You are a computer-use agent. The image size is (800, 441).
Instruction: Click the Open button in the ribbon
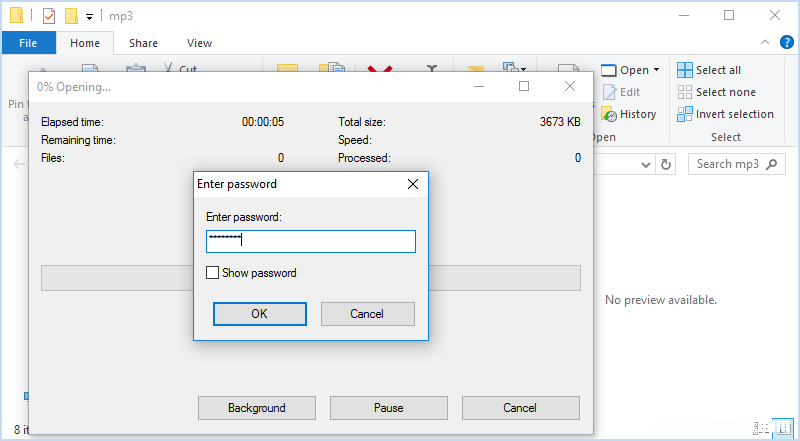(625, 70)
